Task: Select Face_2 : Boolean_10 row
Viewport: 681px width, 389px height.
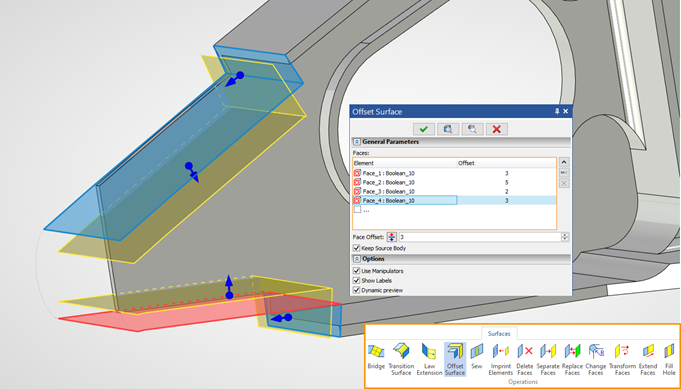Action: 454,182
